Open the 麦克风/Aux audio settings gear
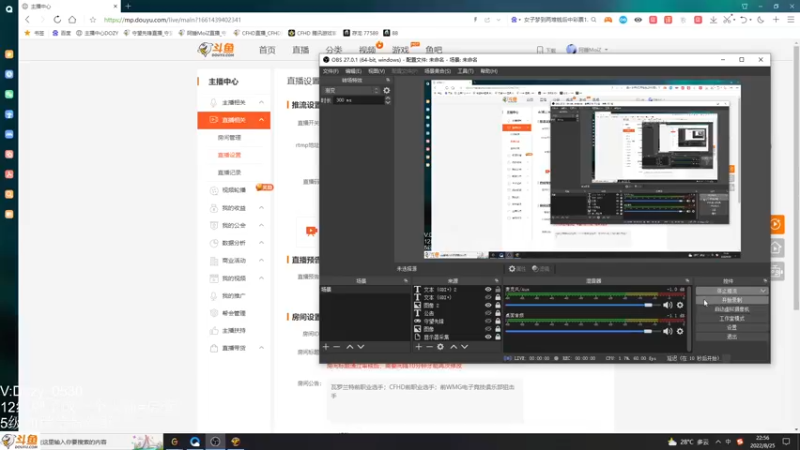This screenshot has height=450, width=800. (680, 305)
